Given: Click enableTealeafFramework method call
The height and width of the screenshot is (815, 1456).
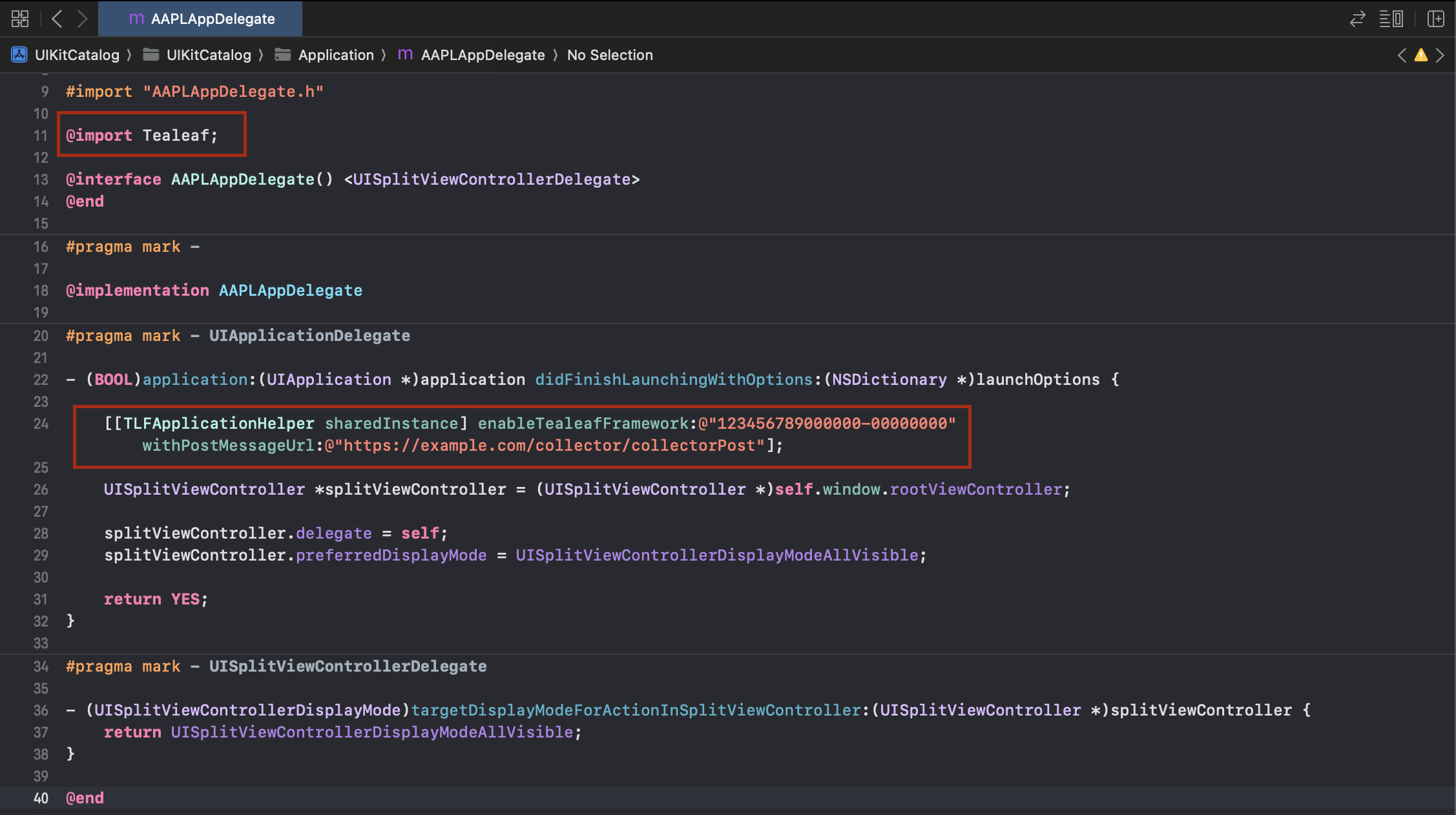Looking at the screenshot, I should point(583,424).
